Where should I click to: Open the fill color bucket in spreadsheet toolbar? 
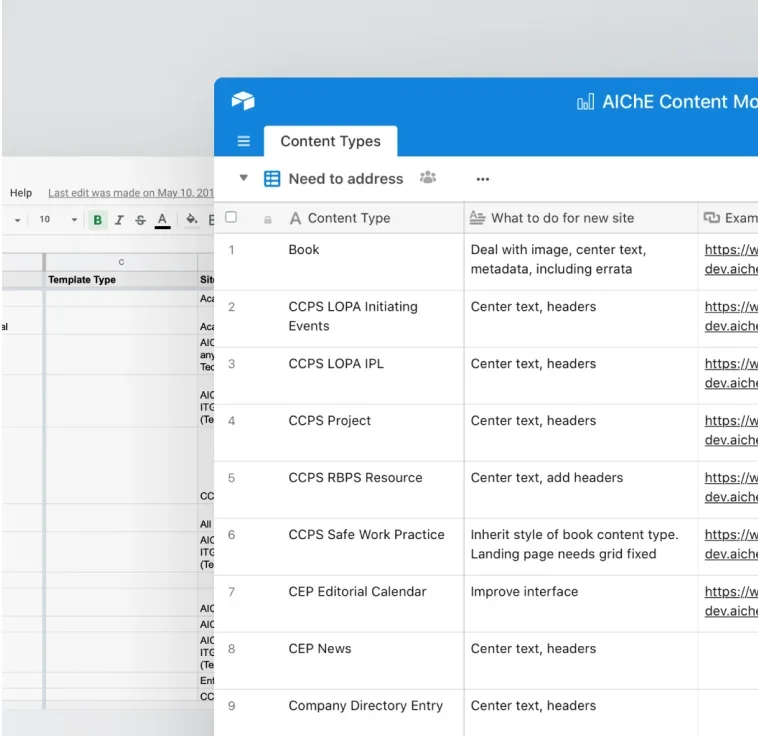coord(191,219)
